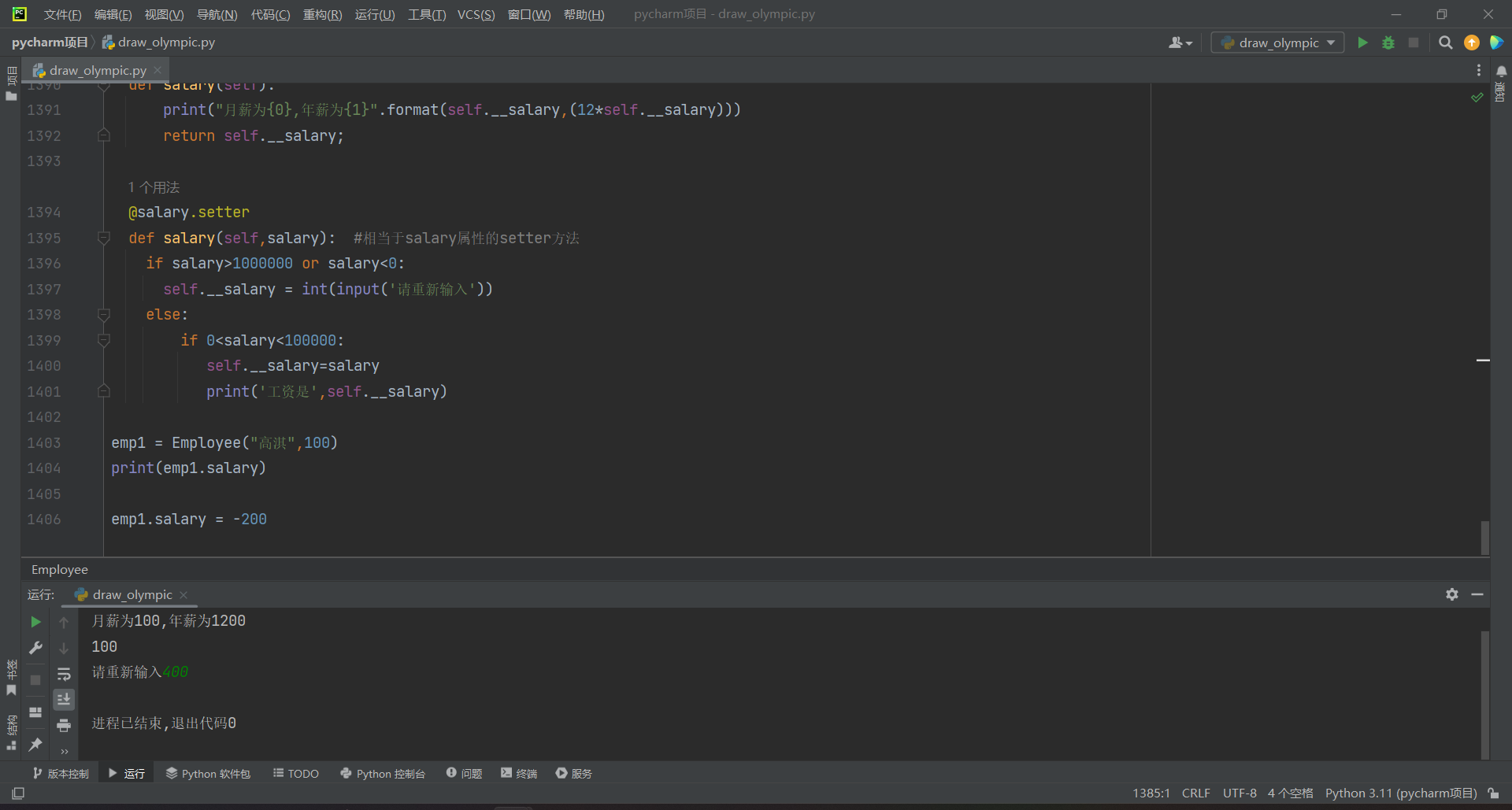1512x810 pixels.
Task: Show more Run panel actions chevrons
Action: click(64, 751)
